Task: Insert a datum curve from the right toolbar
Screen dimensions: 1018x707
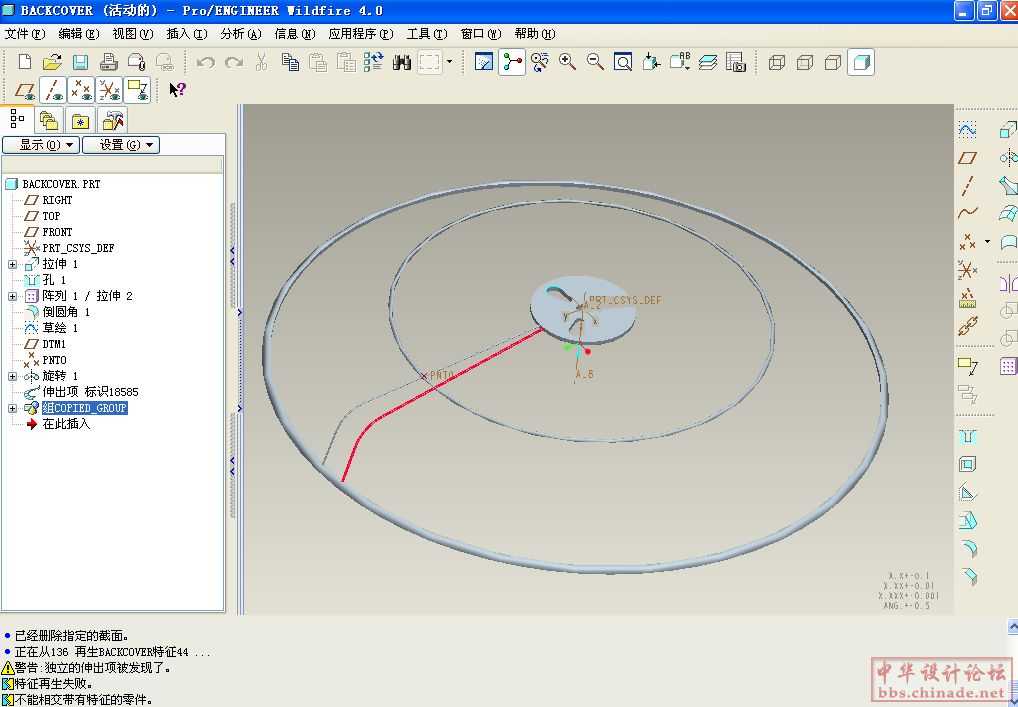Action: [x=967, y=213]
